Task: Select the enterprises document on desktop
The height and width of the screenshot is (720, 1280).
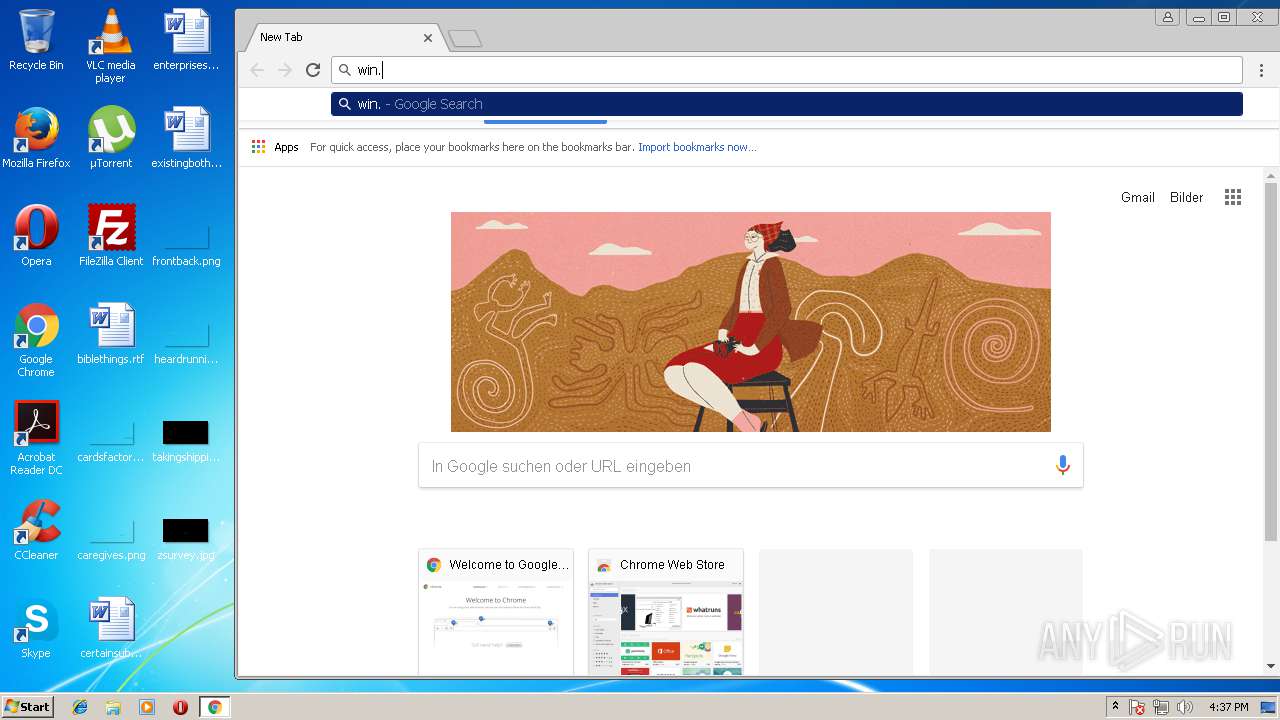Action: pyautogui.click(x=186, y=40)
